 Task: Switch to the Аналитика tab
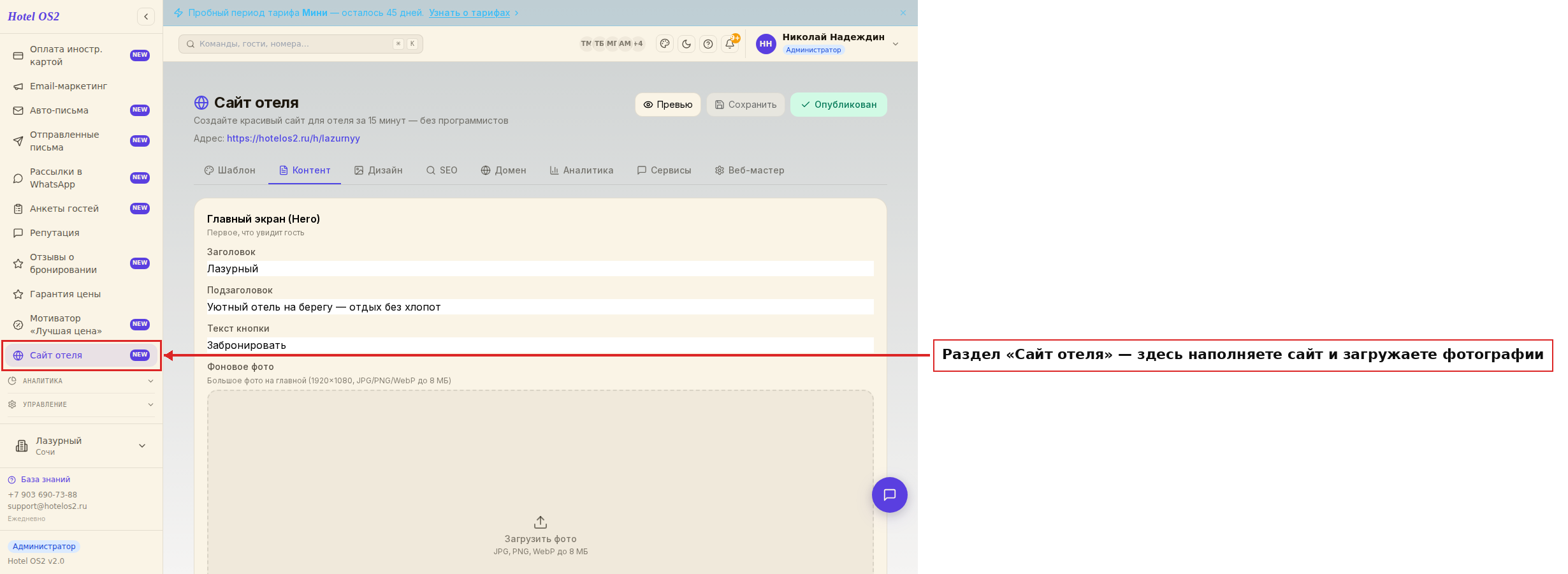[581, 170]
